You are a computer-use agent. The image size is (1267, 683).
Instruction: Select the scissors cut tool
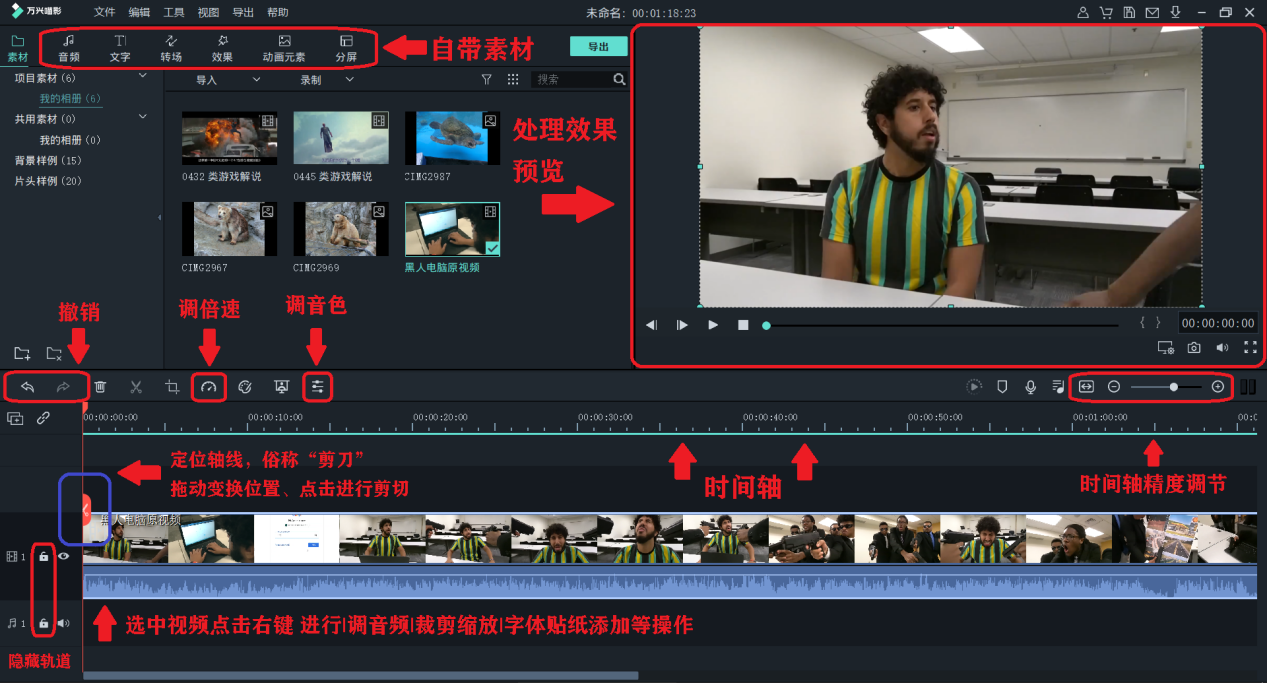(135, 387)
